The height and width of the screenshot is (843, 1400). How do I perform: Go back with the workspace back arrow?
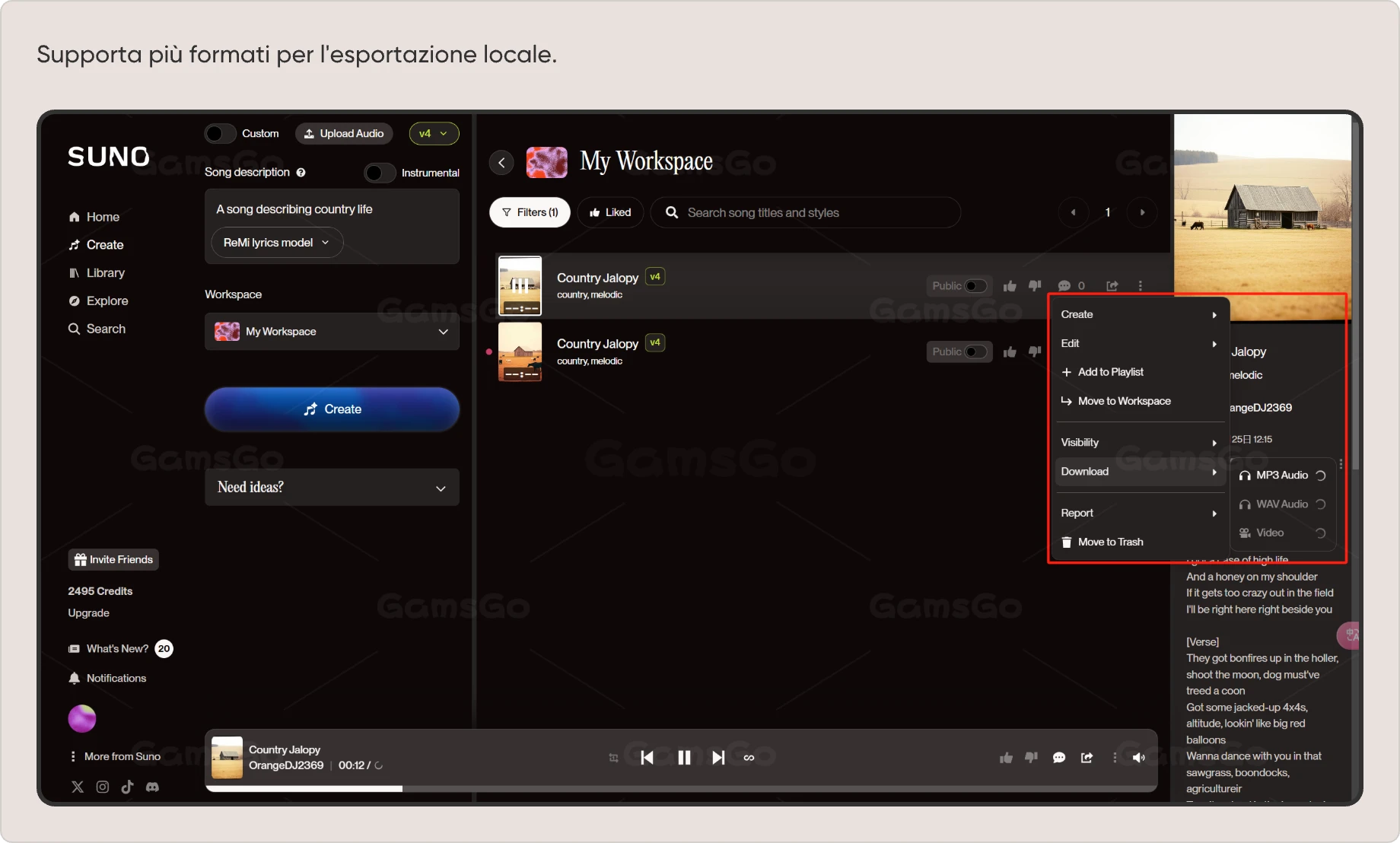(501, 162)
